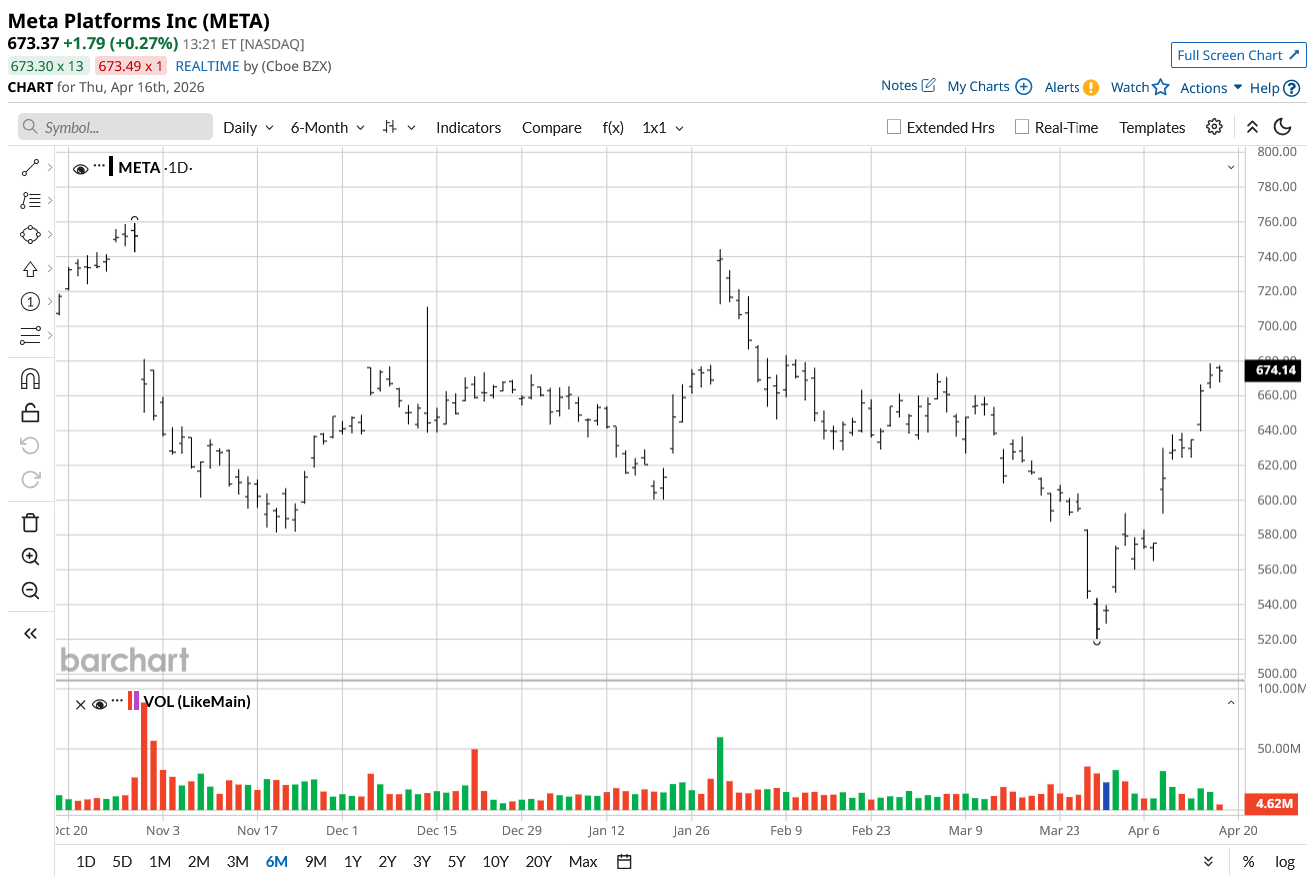Select the 5D range
1308x876 pixels.
point(122,862)
